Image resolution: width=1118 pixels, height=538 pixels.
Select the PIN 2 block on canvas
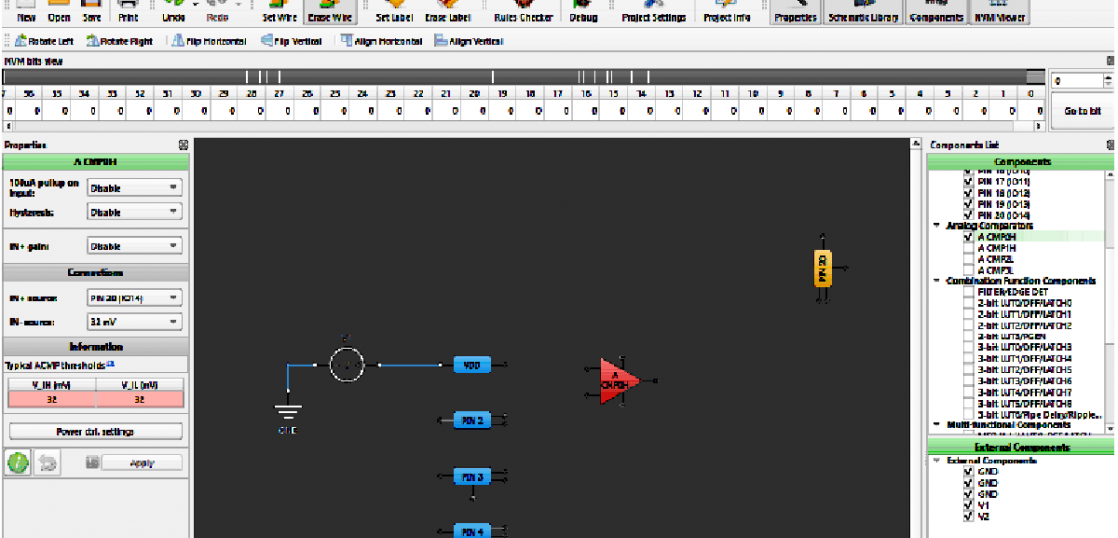coord(472,420)
